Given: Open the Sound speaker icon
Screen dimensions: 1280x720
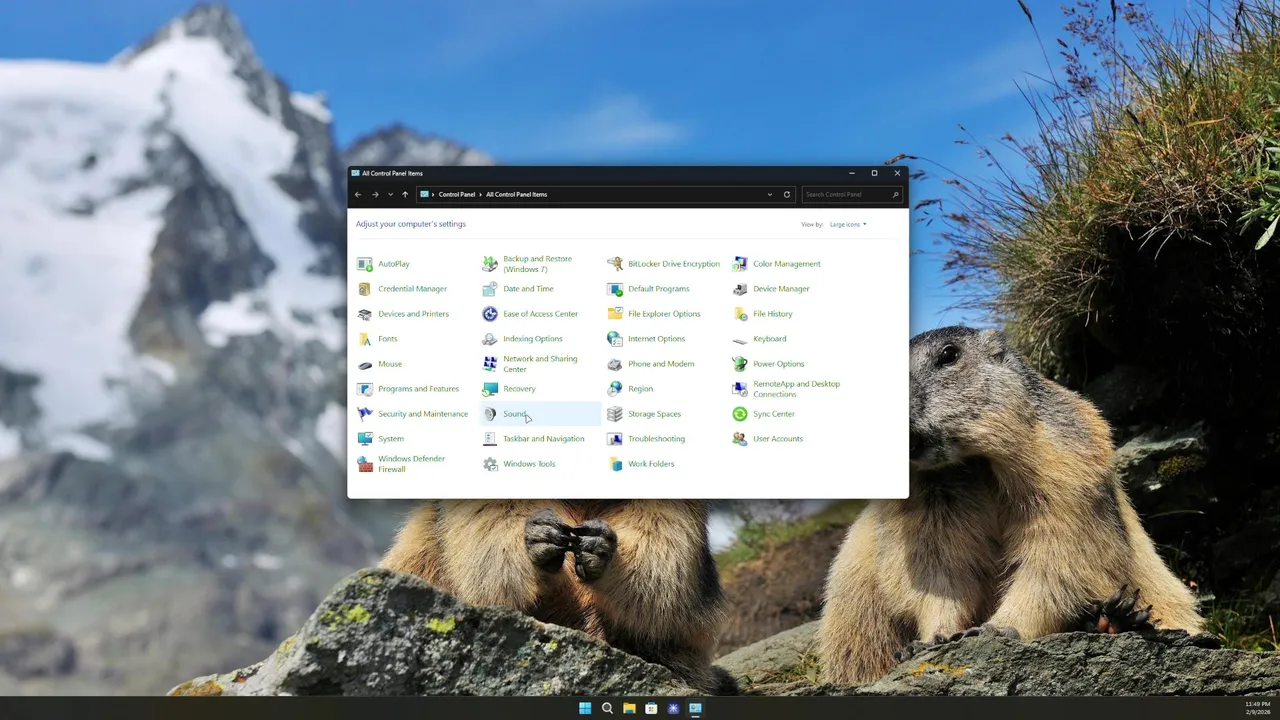Looking at the screenshot, I should click(x=490, y=414).
